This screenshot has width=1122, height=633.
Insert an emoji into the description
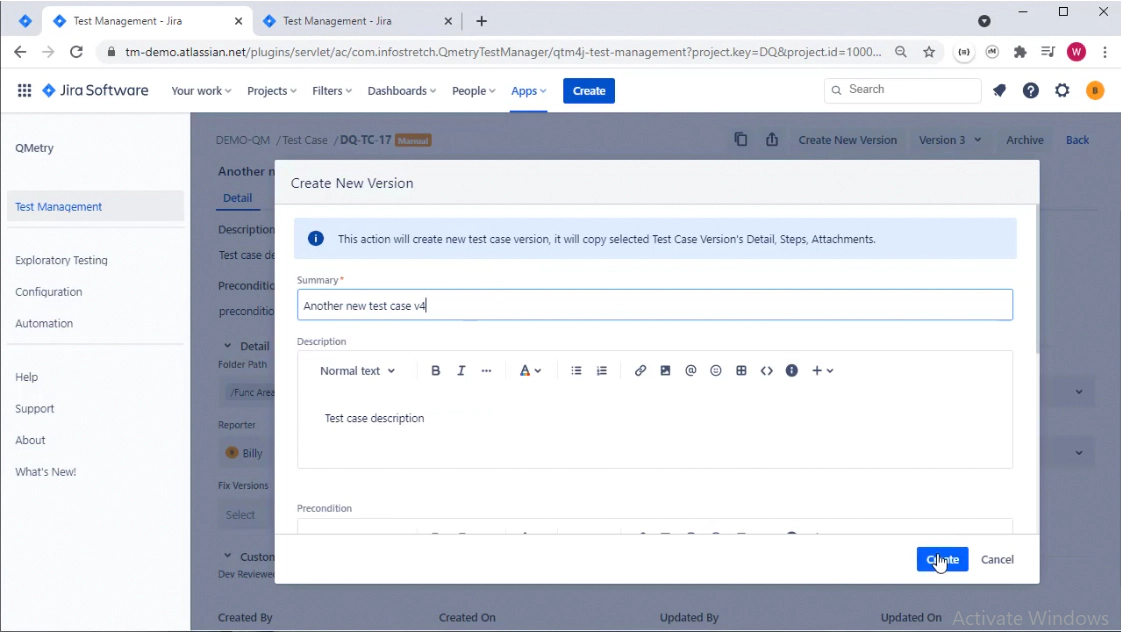tap(715, 370)
